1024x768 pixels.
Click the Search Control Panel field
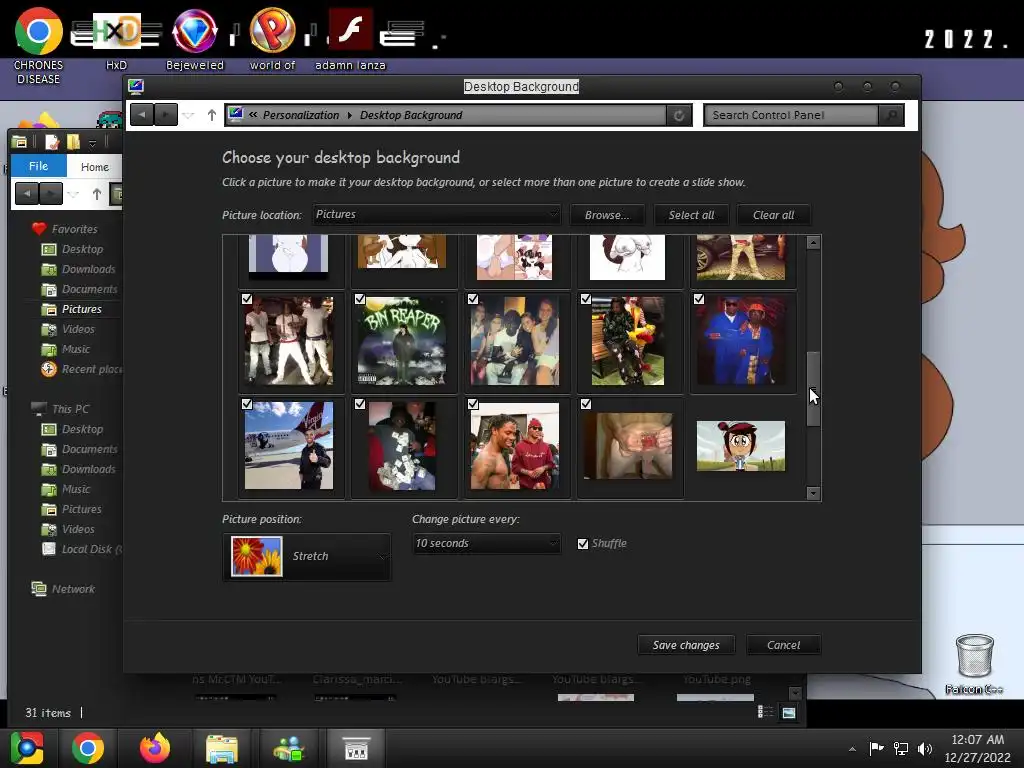coord(791,115)
